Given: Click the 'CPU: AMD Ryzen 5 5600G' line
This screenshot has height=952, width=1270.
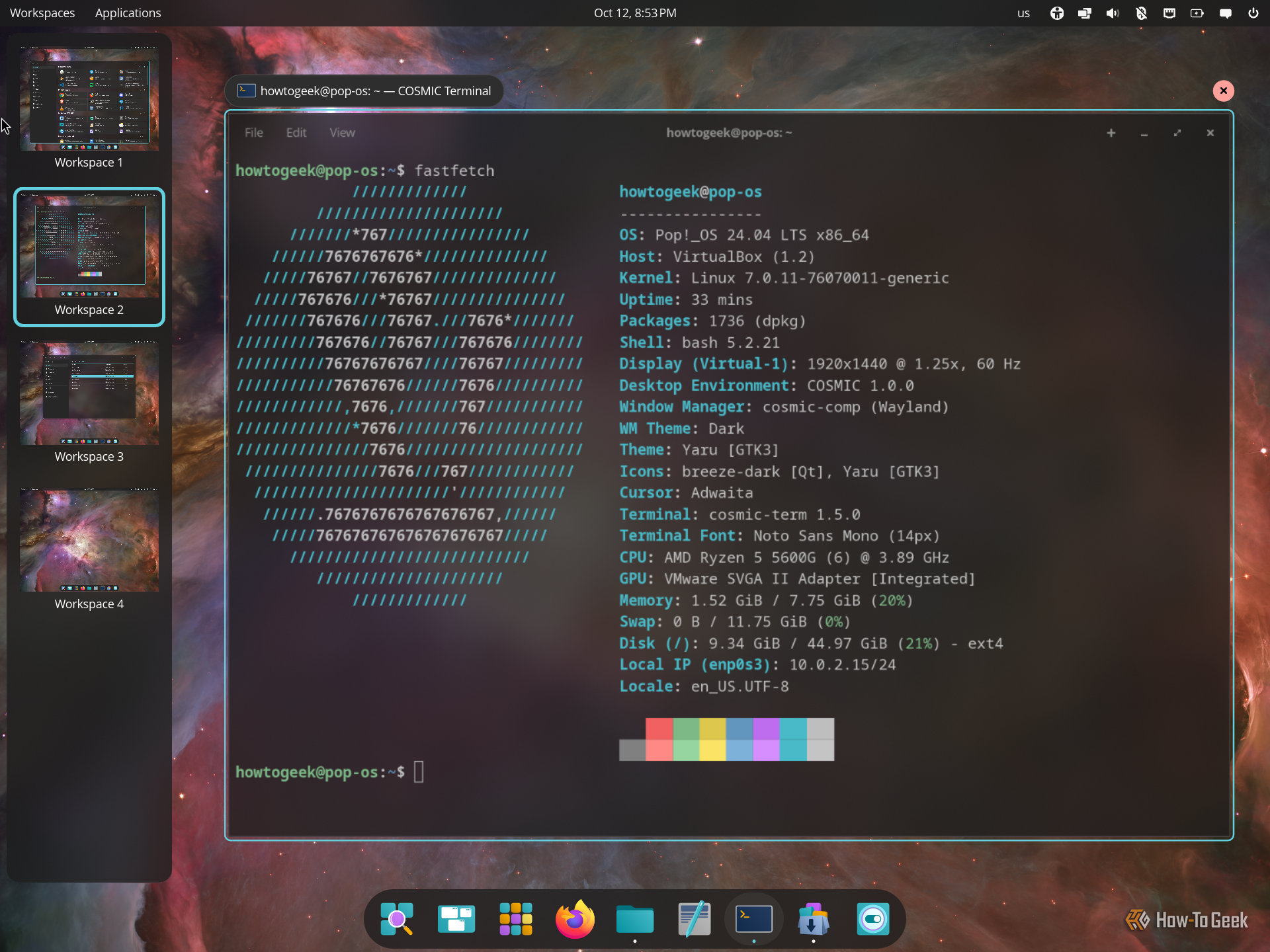Looking at the screenshot, I should tap(784, 557).
